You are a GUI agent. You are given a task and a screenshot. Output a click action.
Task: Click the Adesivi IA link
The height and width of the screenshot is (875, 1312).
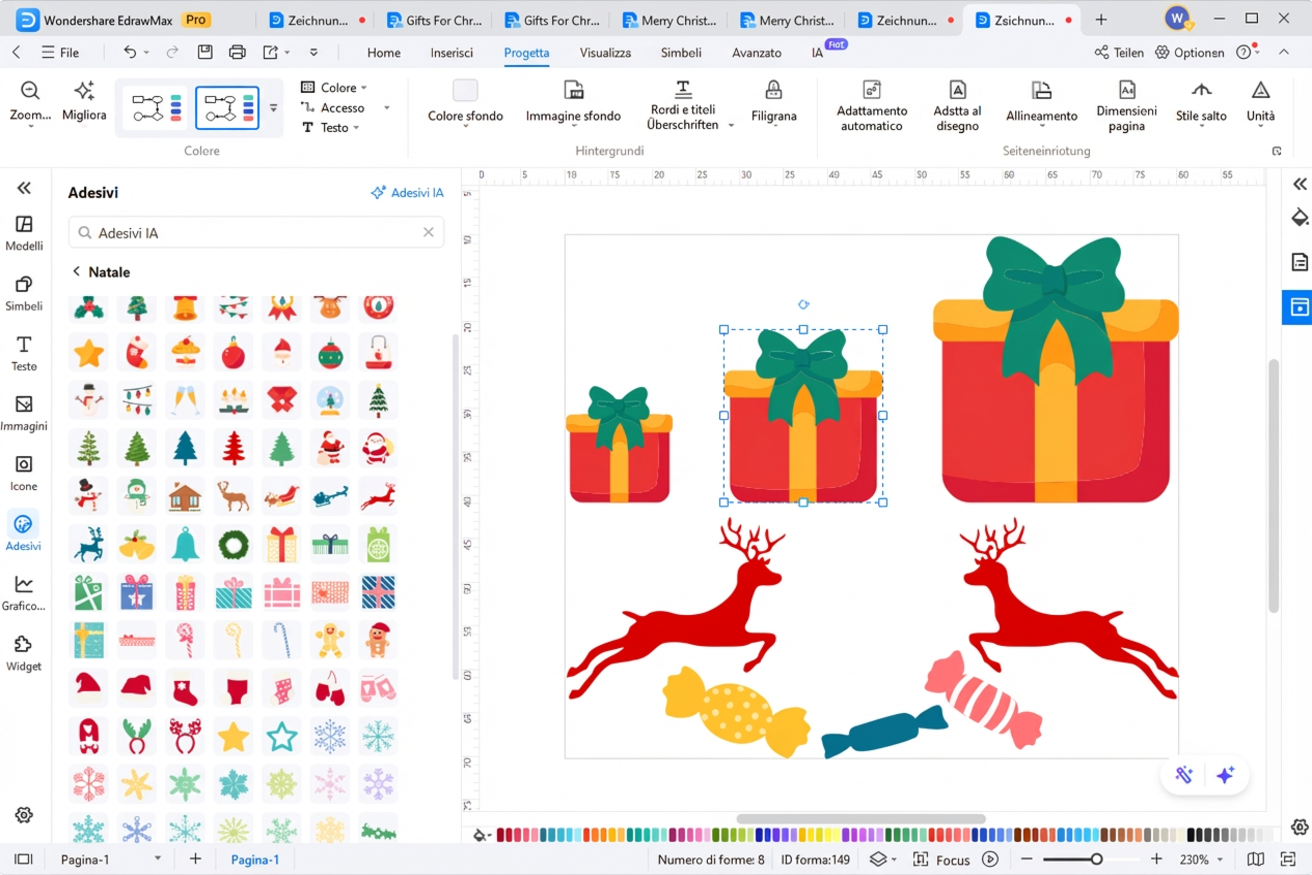coord(407,192)
